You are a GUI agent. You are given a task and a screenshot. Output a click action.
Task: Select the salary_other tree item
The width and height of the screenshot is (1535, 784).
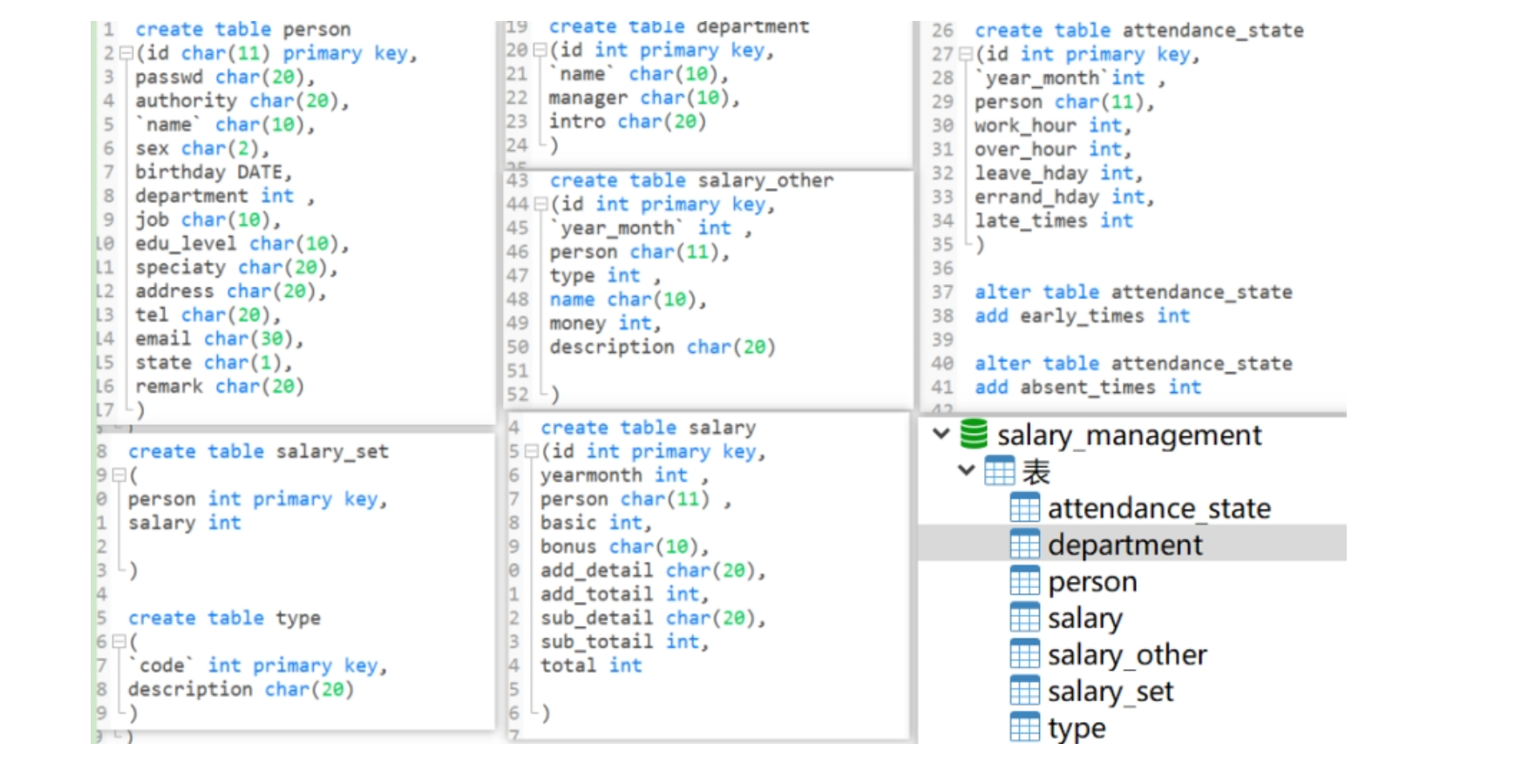(1127, 655)
